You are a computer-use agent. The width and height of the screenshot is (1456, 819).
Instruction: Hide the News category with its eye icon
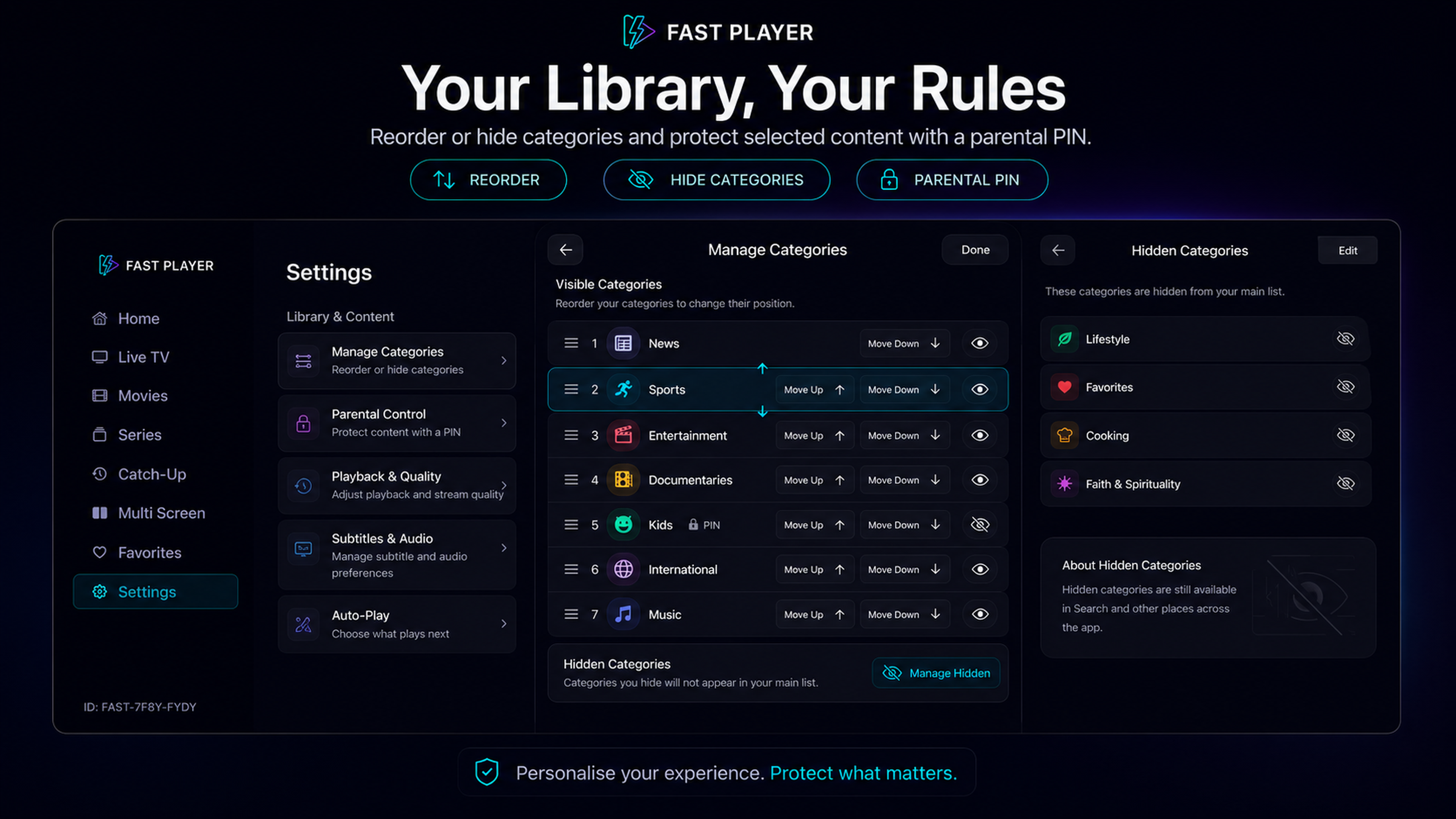tap(979, 343)
